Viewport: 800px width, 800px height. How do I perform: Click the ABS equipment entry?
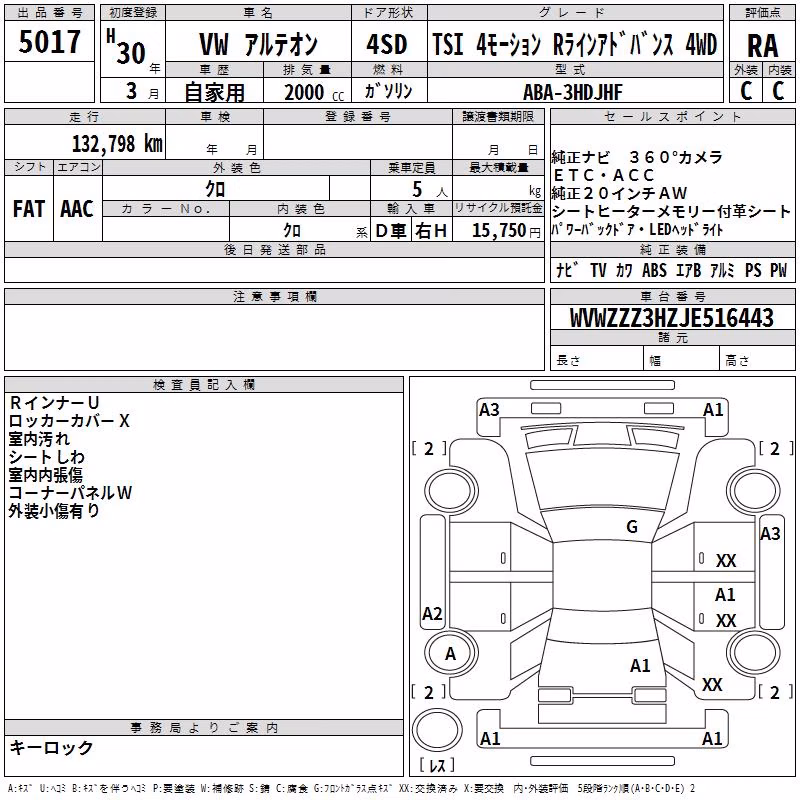pos(655,270)
